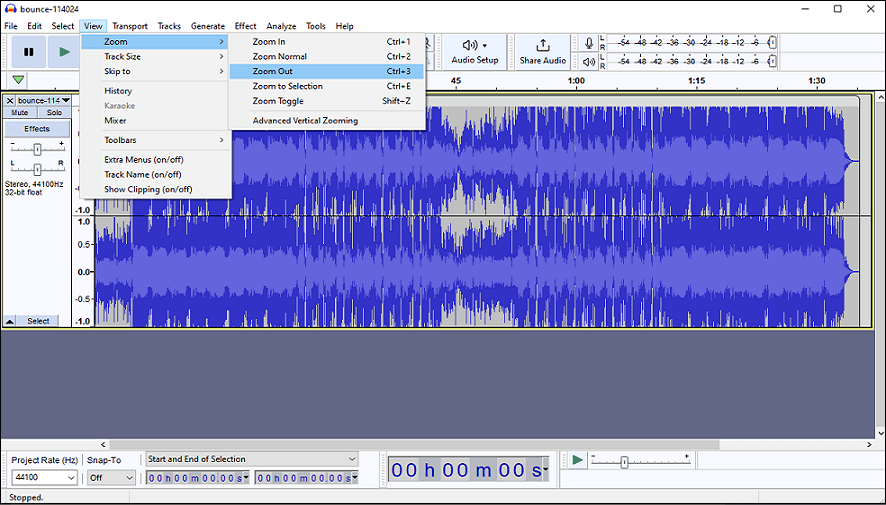Click the Pause button in transport toolbar
Screen dimensions: 886x505
click(28, 52)
